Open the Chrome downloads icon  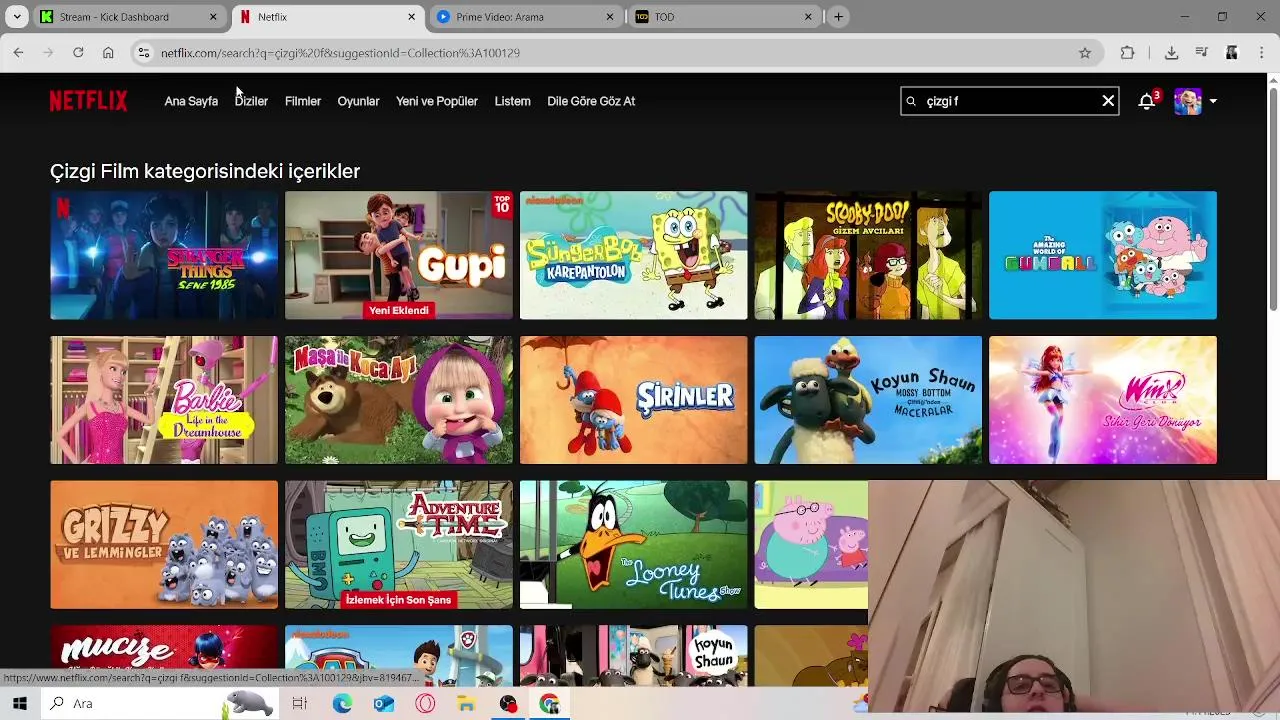pos(1171,53)
